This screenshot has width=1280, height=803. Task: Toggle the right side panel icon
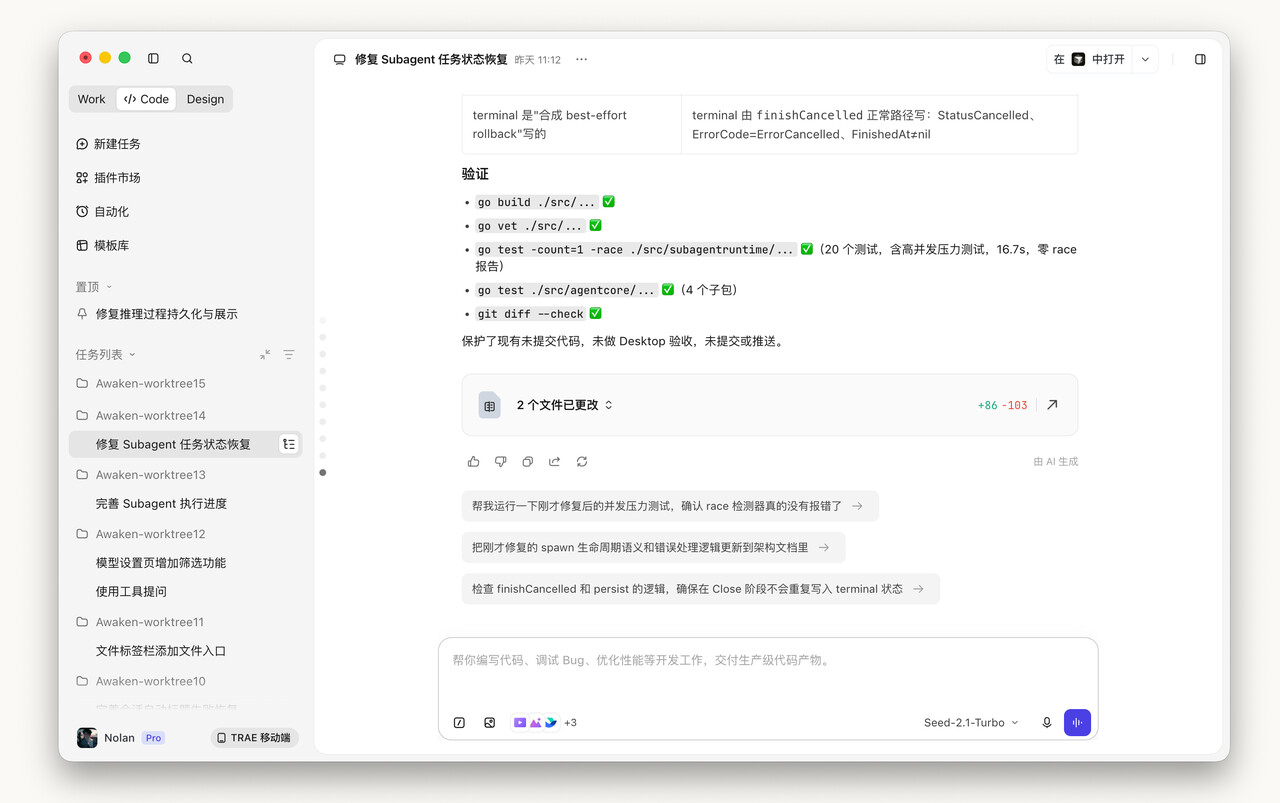(x=1200, y=59)
